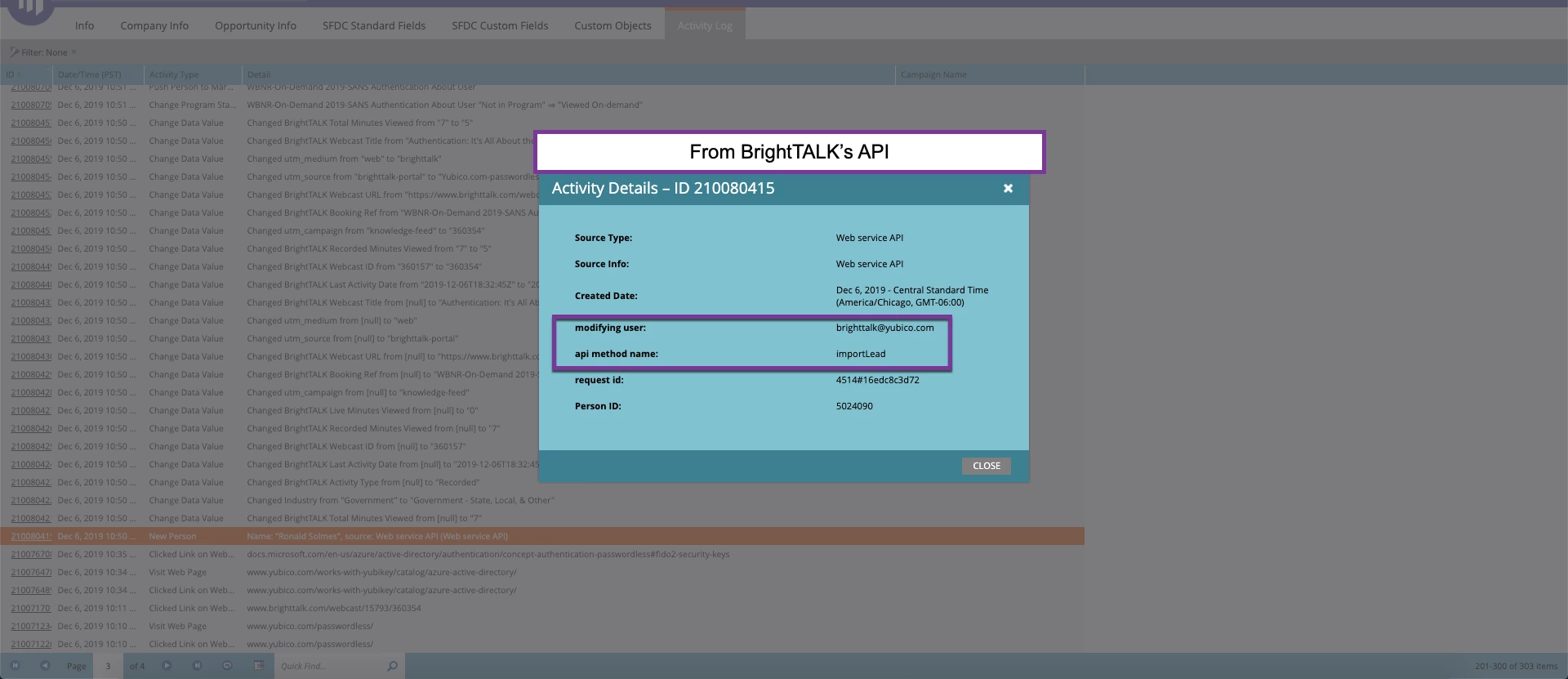
Task: Click the "New Person" activity type cell
Action: (x=172, y=536)
